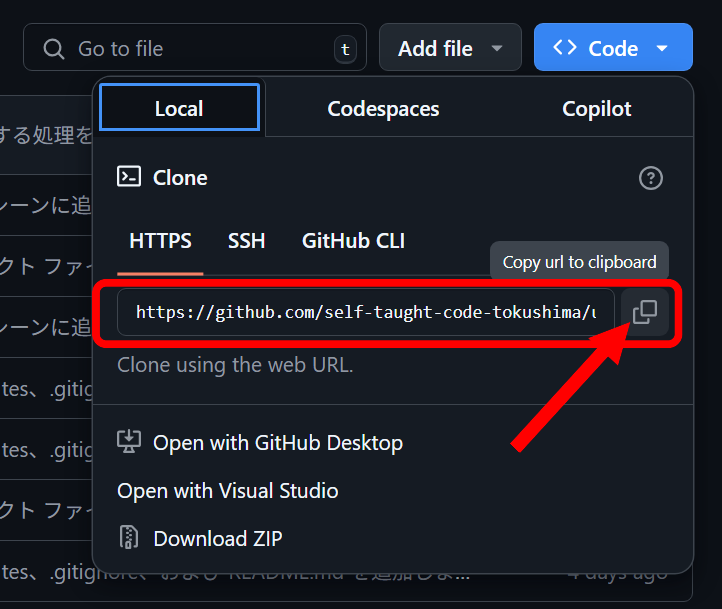Open the Clone help question mark icon
The height and width of the screenshot is (609, 722).
(x=651, y=178)
